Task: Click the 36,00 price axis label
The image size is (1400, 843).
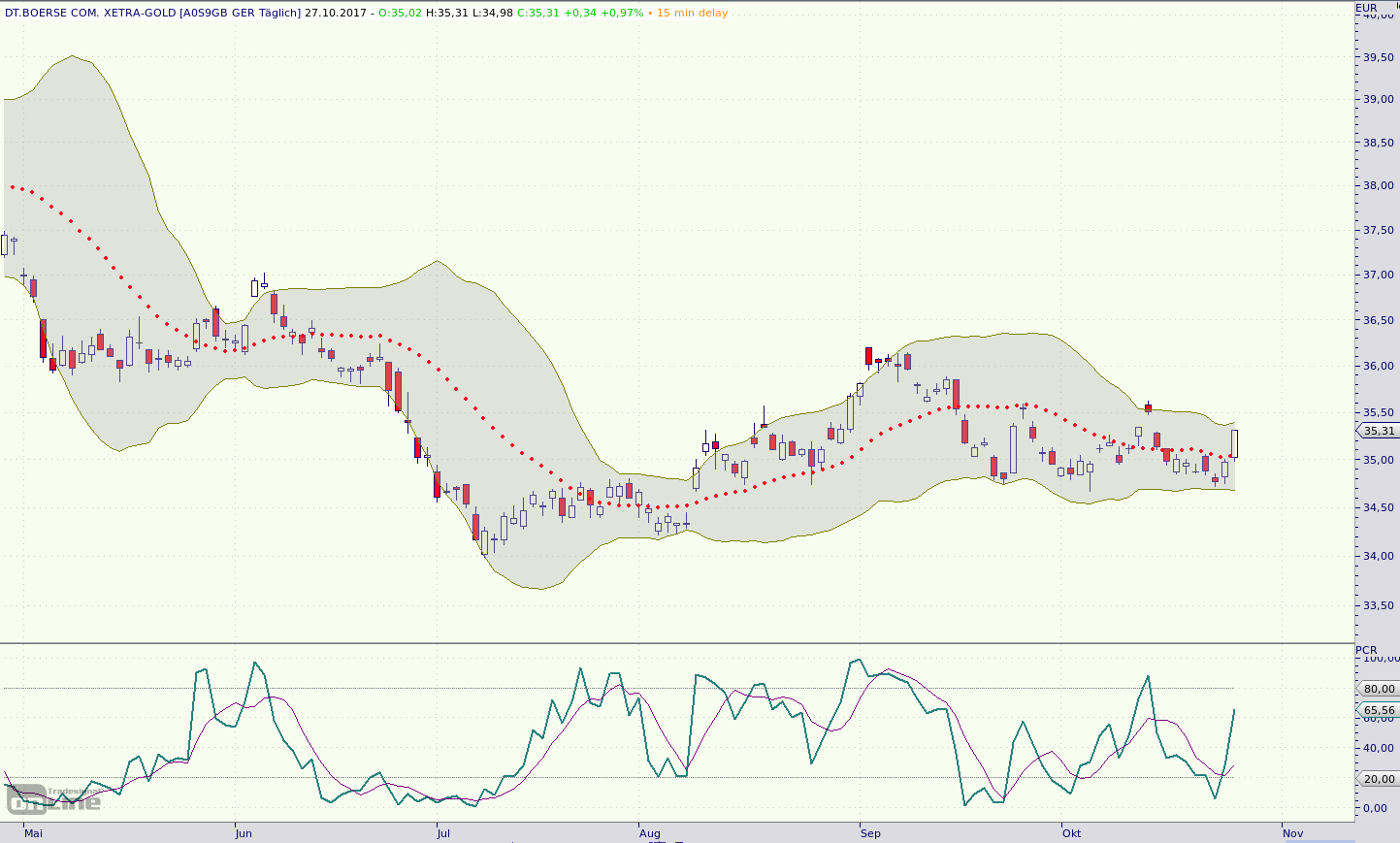Action: 1379,366
